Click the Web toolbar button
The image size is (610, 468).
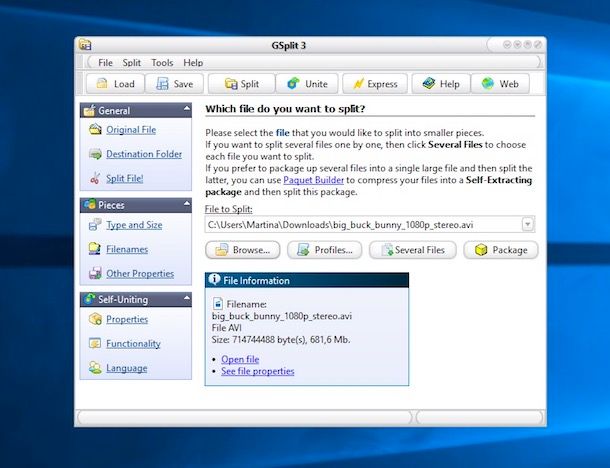[500, 84]
